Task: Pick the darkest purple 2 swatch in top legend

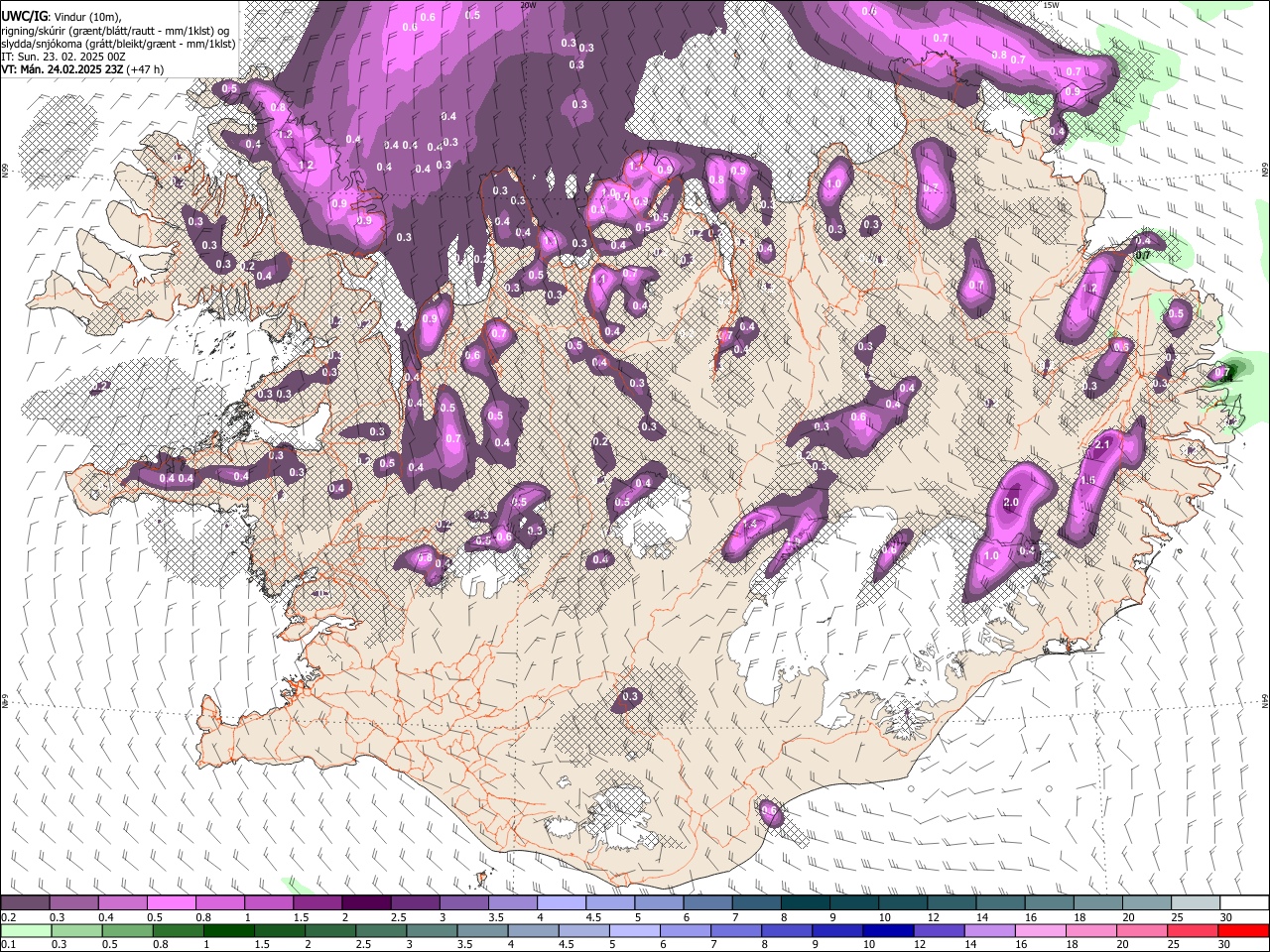Action: [x=365, y=903]
